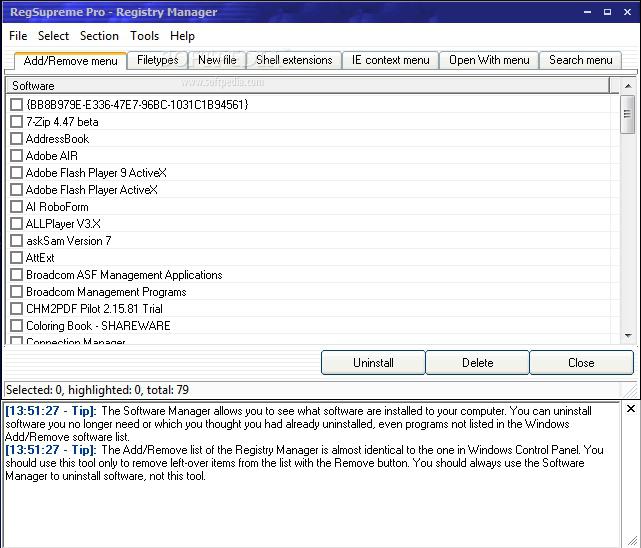Viewport: 641px width, 548px height.
Task: Close the tips panel with the X icon
Action: 631,408
